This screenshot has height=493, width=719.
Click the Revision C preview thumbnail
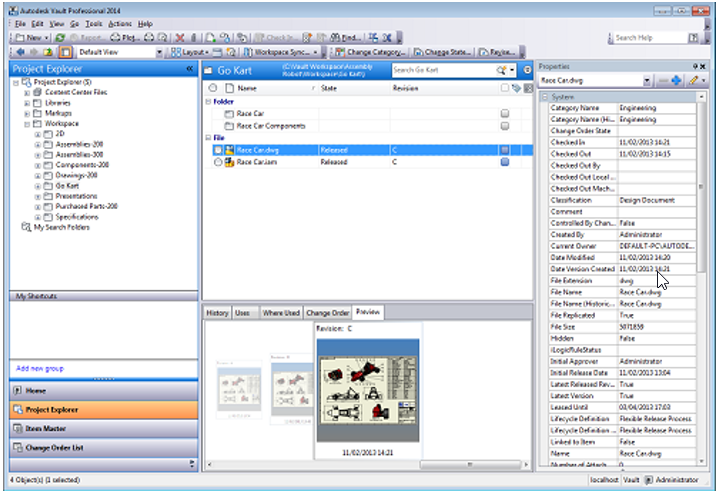coord(368,390)
